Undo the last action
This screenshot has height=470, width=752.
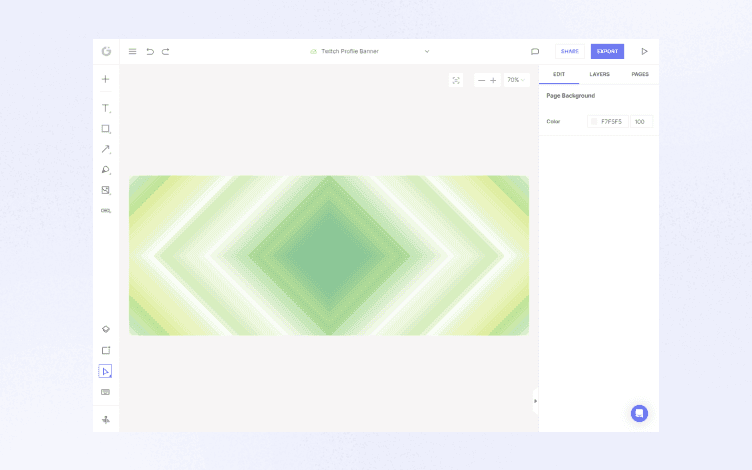click(150, 51)
